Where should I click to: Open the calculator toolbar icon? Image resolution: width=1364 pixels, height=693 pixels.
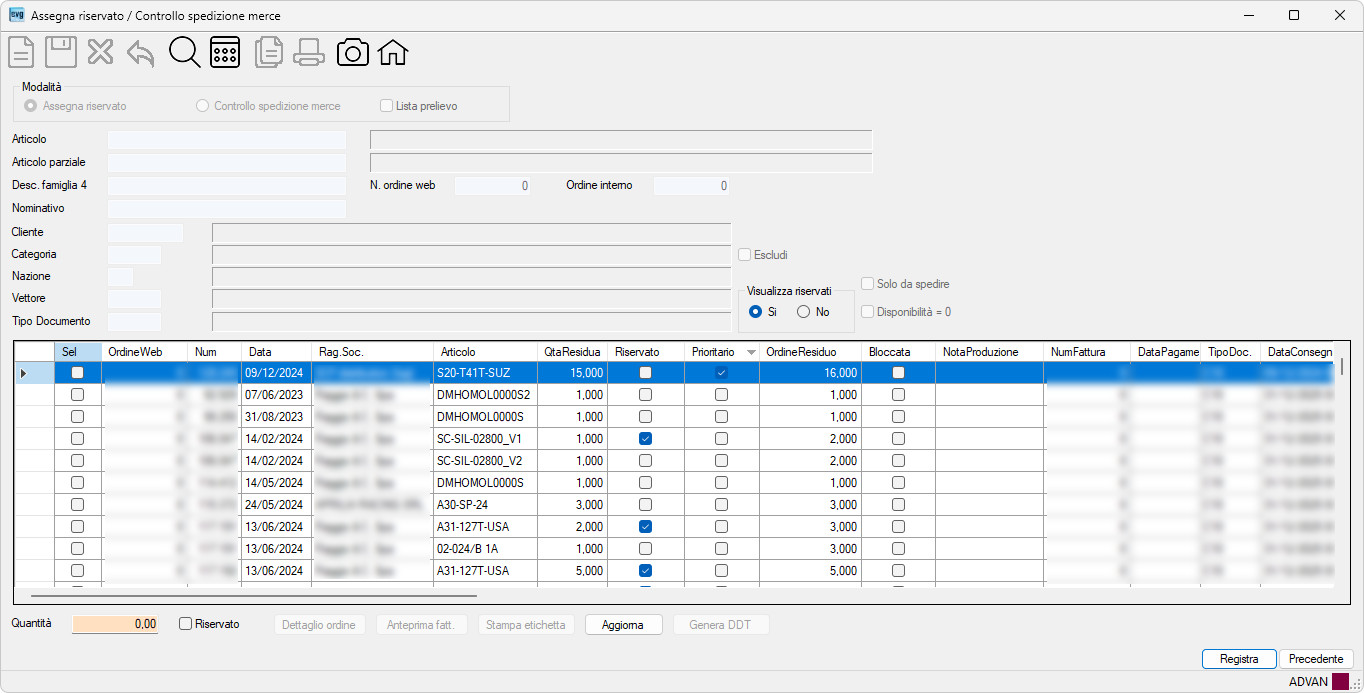[x=225, y=52]
